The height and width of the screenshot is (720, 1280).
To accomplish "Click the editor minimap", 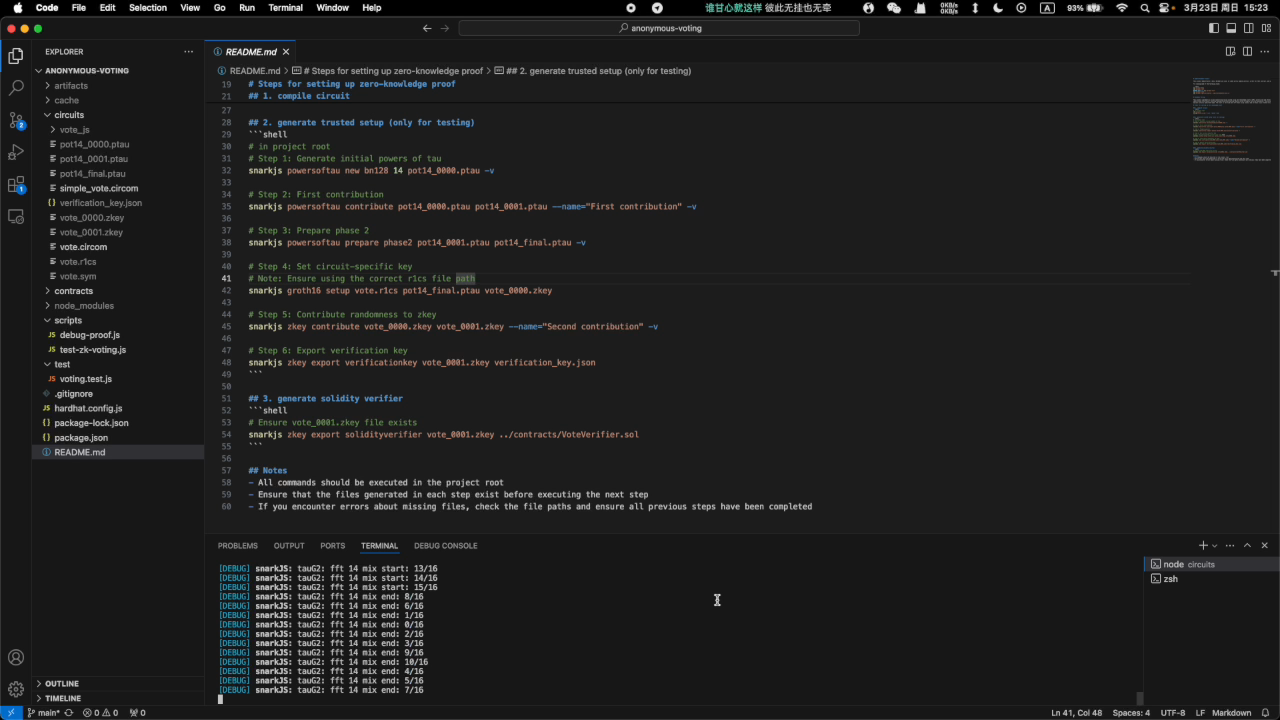I will pyautogui.click(x=1230, y=120).
